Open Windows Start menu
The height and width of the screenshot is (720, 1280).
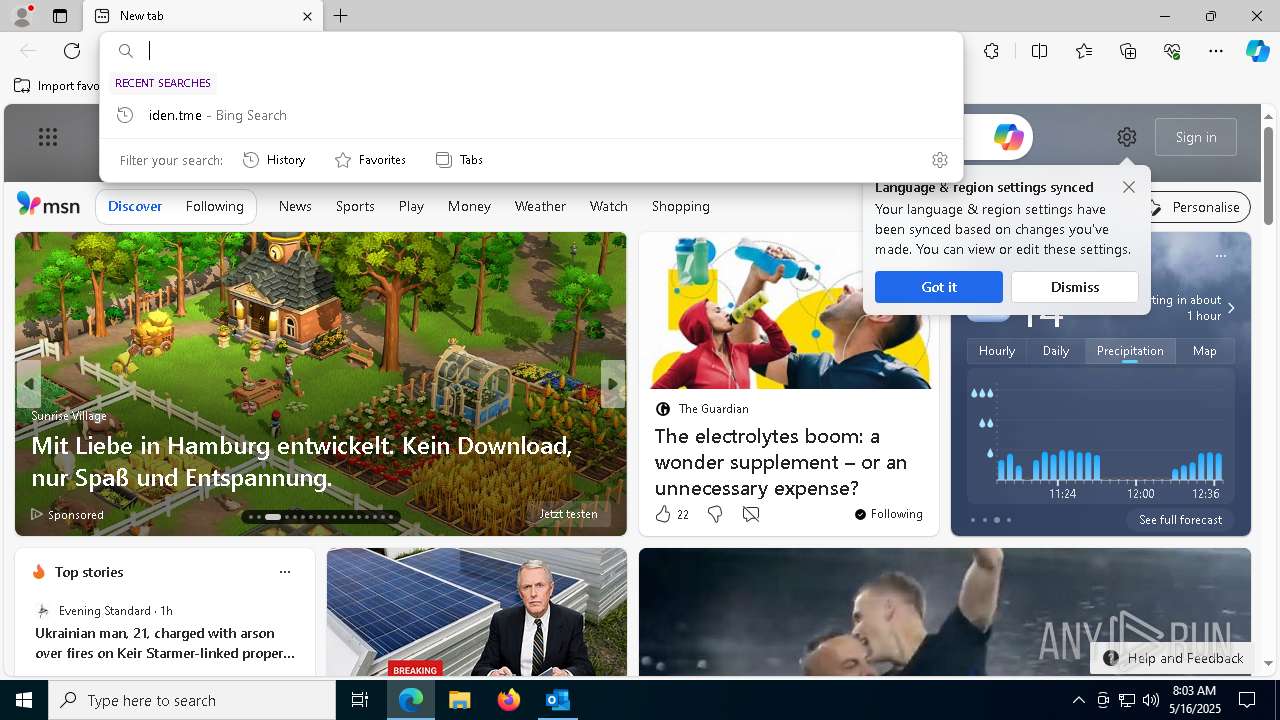(x=24, y=700)
